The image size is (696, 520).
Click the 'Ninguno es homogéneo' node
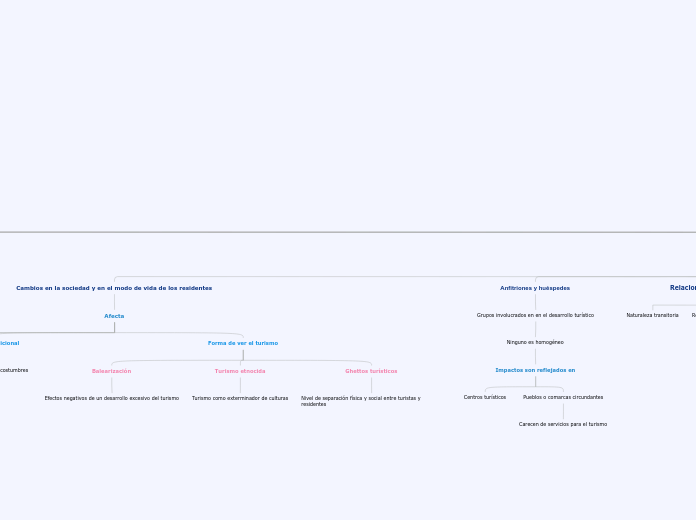point(535,342)
